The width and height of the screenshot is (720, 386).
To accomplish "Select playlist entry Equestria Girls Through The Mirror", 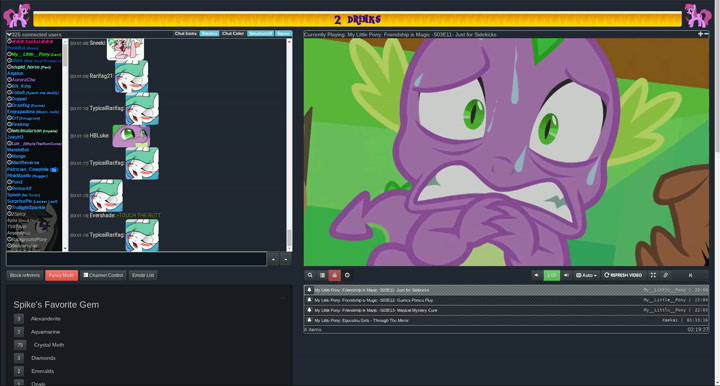I will [x=506, y=320].
